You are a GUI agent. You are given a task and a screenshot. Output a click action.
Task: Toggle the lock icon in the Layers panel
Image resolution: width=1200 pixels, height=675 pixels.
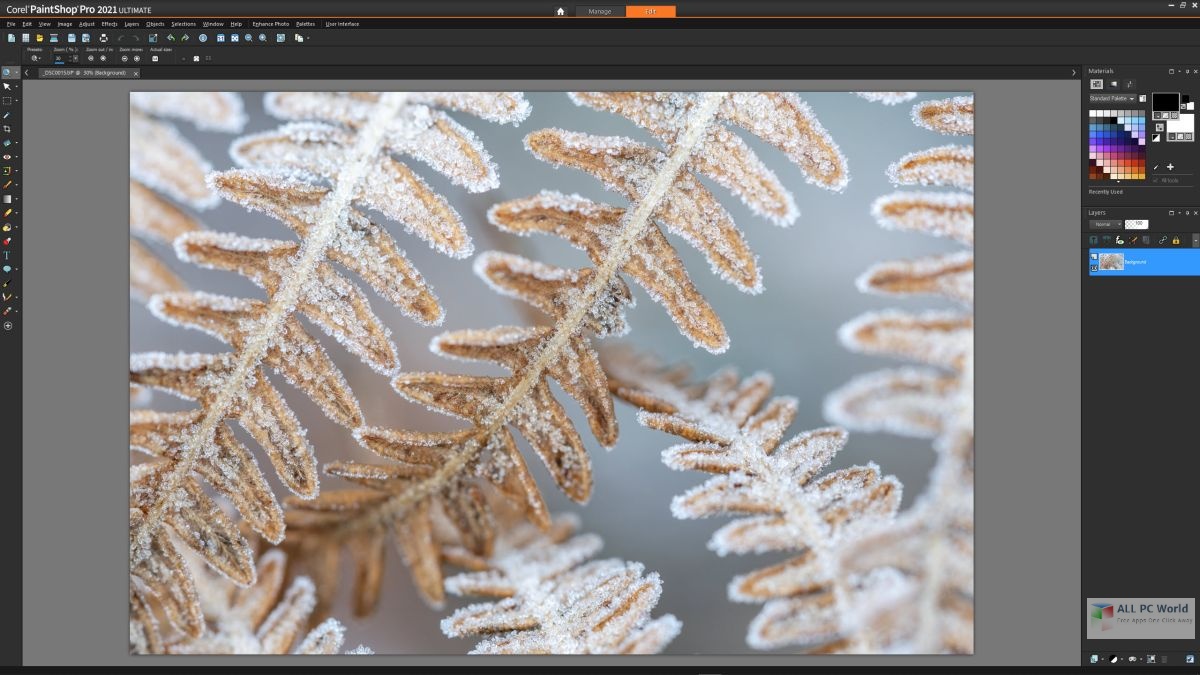pos(1176,239)
